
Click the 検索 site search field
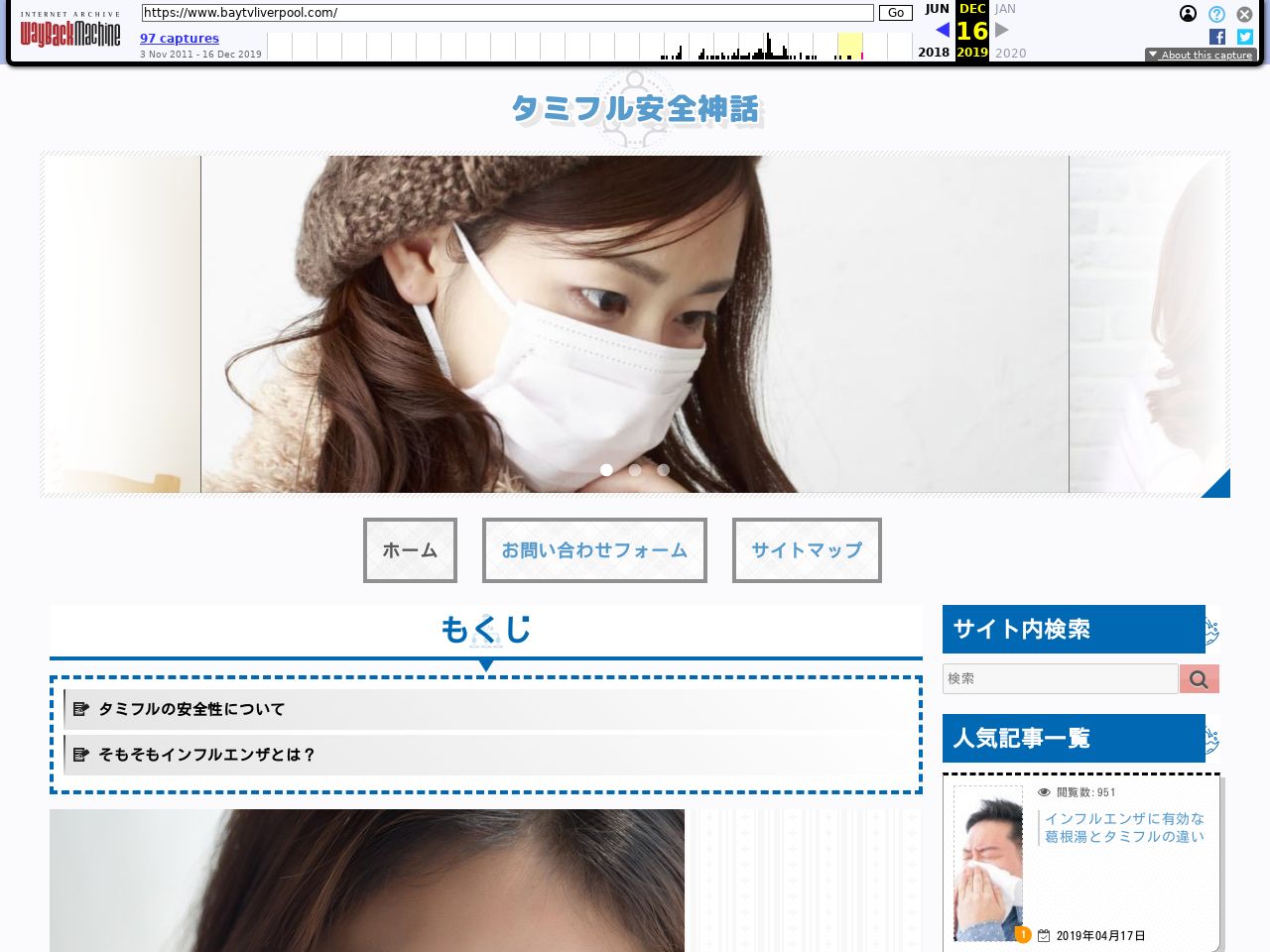click(x=1060, y=679)
